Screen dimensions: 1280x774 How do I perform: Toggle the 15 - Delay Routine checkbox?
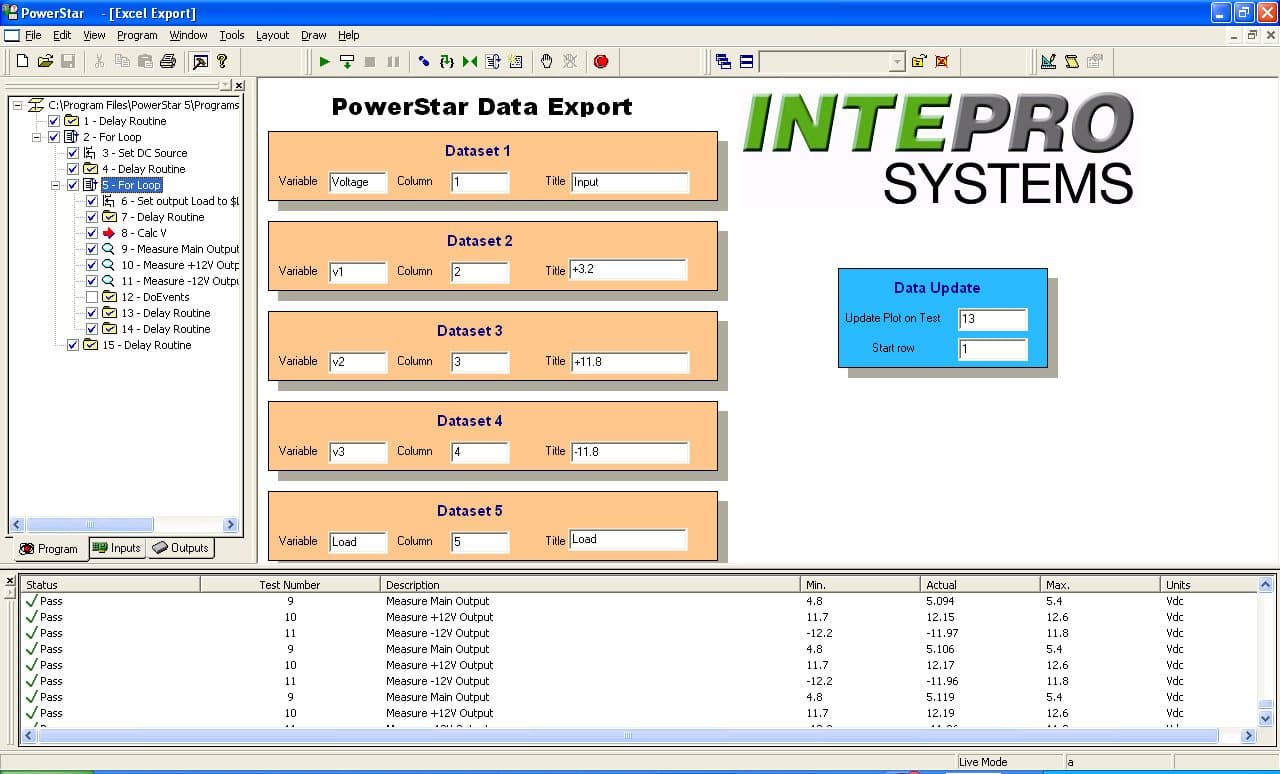click(x=73, y=345)
